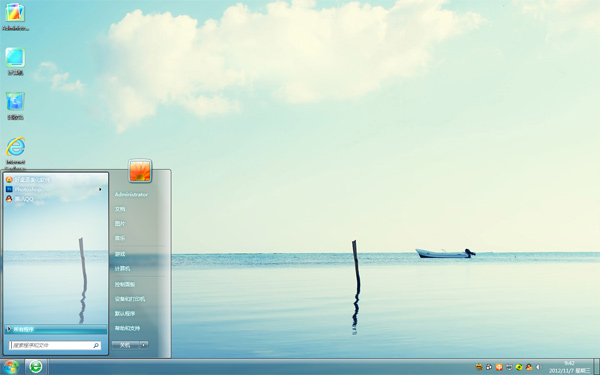Click the search programs and files box
600x375 pixels.
point(55,345)
